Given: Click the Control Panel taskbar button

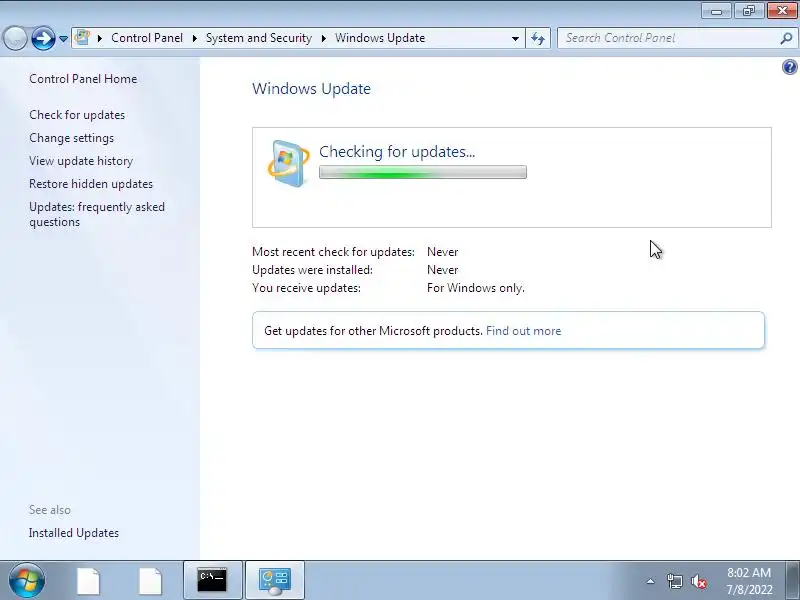Looking at the screenshot, I should tap(275, 580).
